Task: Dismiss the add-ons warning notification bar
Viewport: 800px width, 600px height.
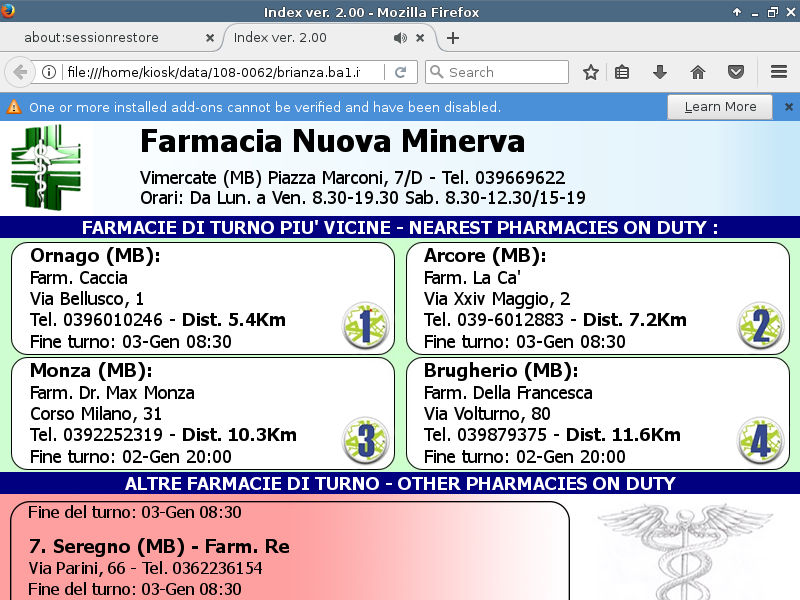Action: coord(788,107)
